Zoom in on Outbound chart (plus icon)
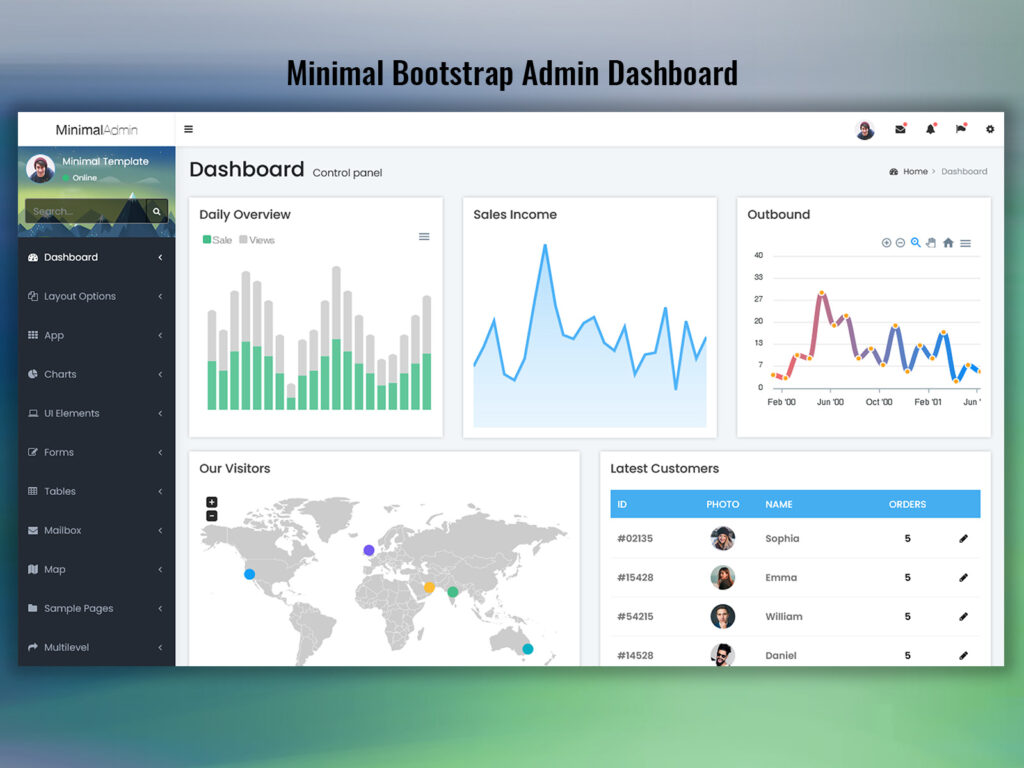 point(886,243)
